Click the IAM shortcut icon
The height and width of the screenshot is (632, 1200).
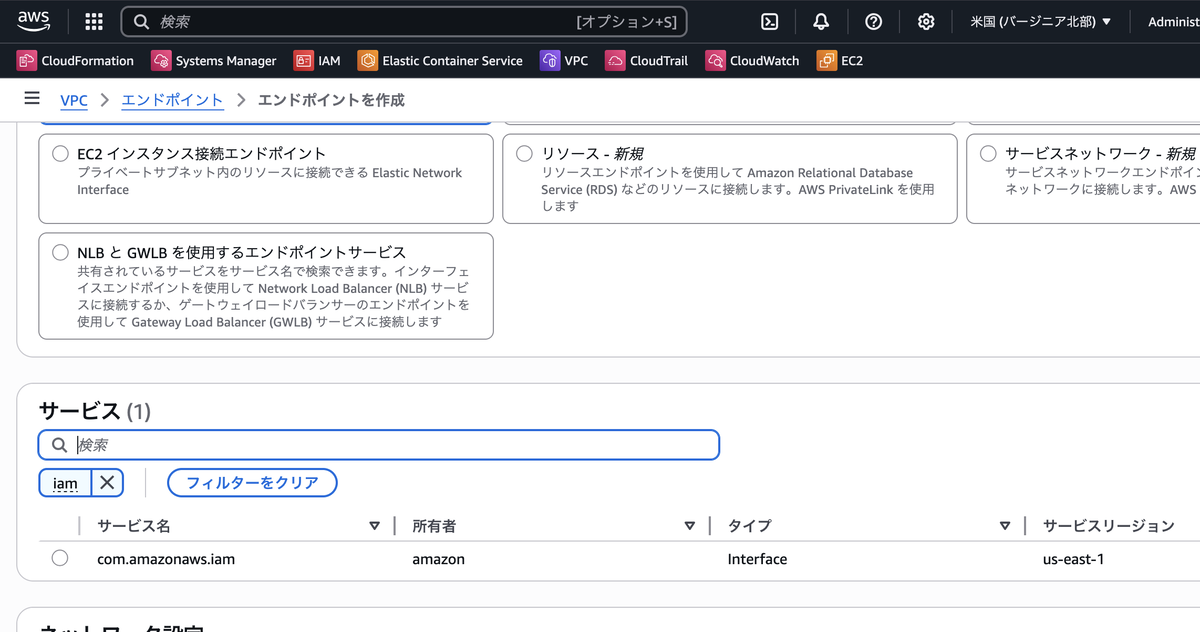click(303, 61)
